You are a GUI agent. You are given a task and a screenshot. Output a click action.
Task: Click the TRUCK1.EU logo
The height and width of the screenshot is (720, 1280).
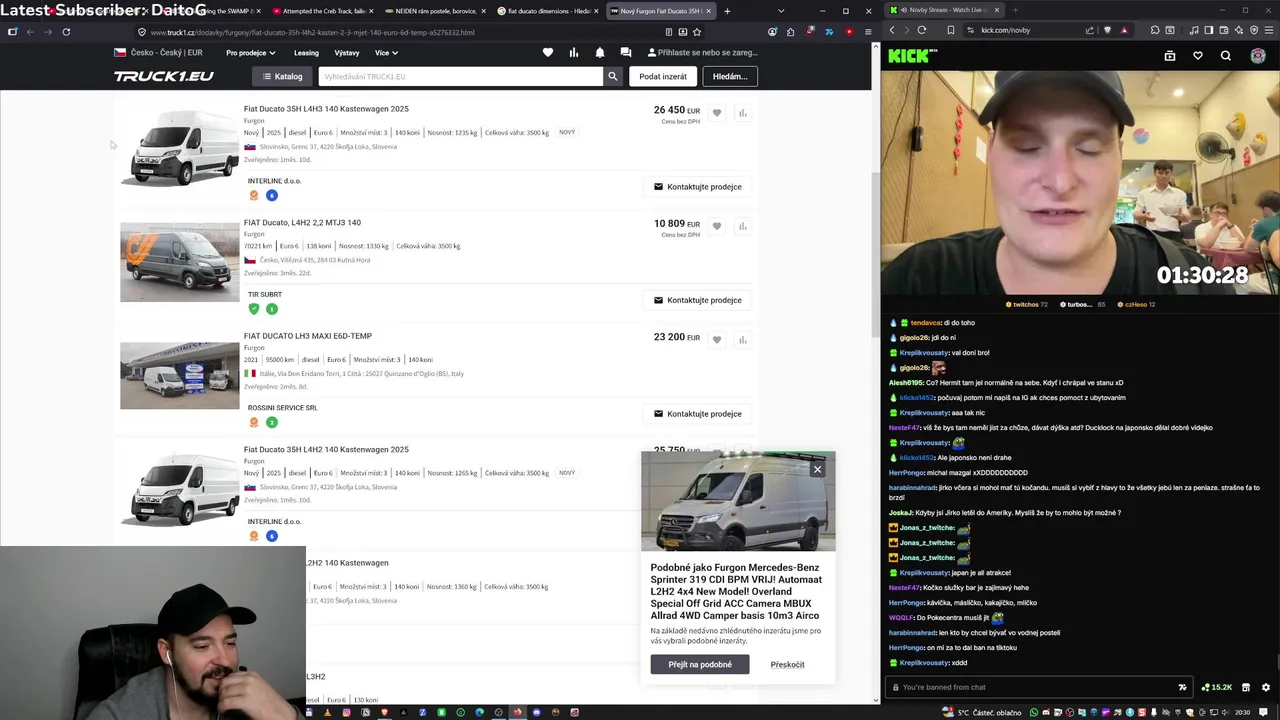(x=163, y=76)
